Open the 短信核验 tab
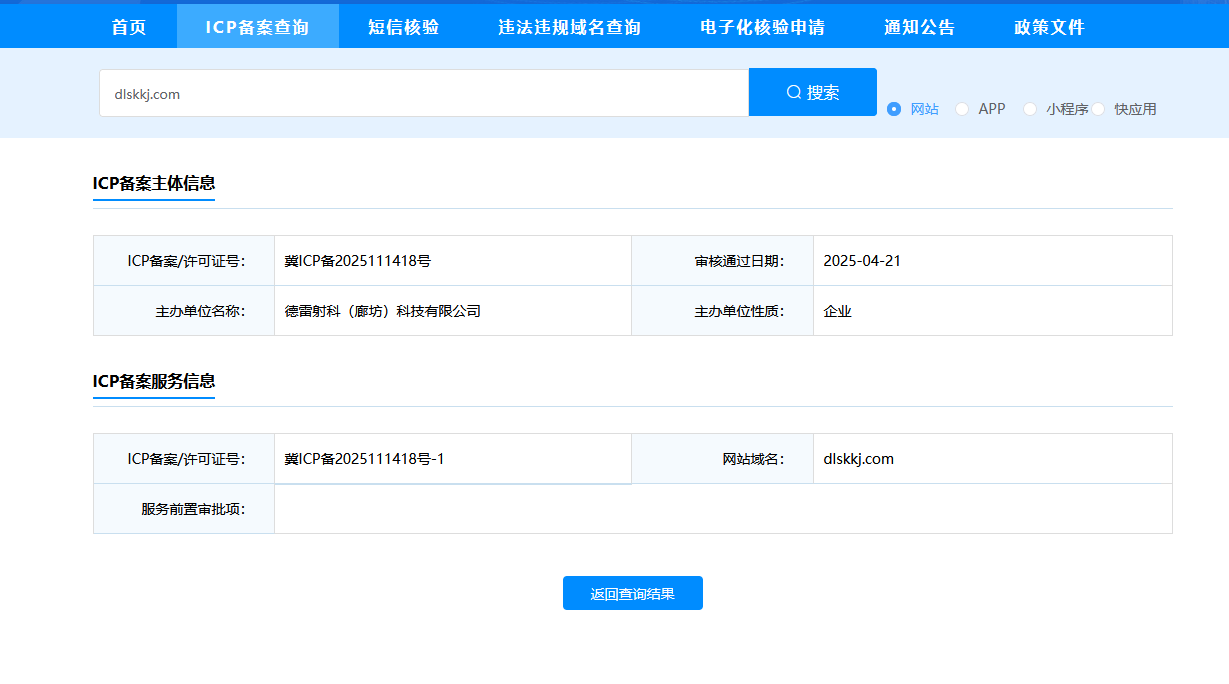The image size is (1229, 684). 403,27
